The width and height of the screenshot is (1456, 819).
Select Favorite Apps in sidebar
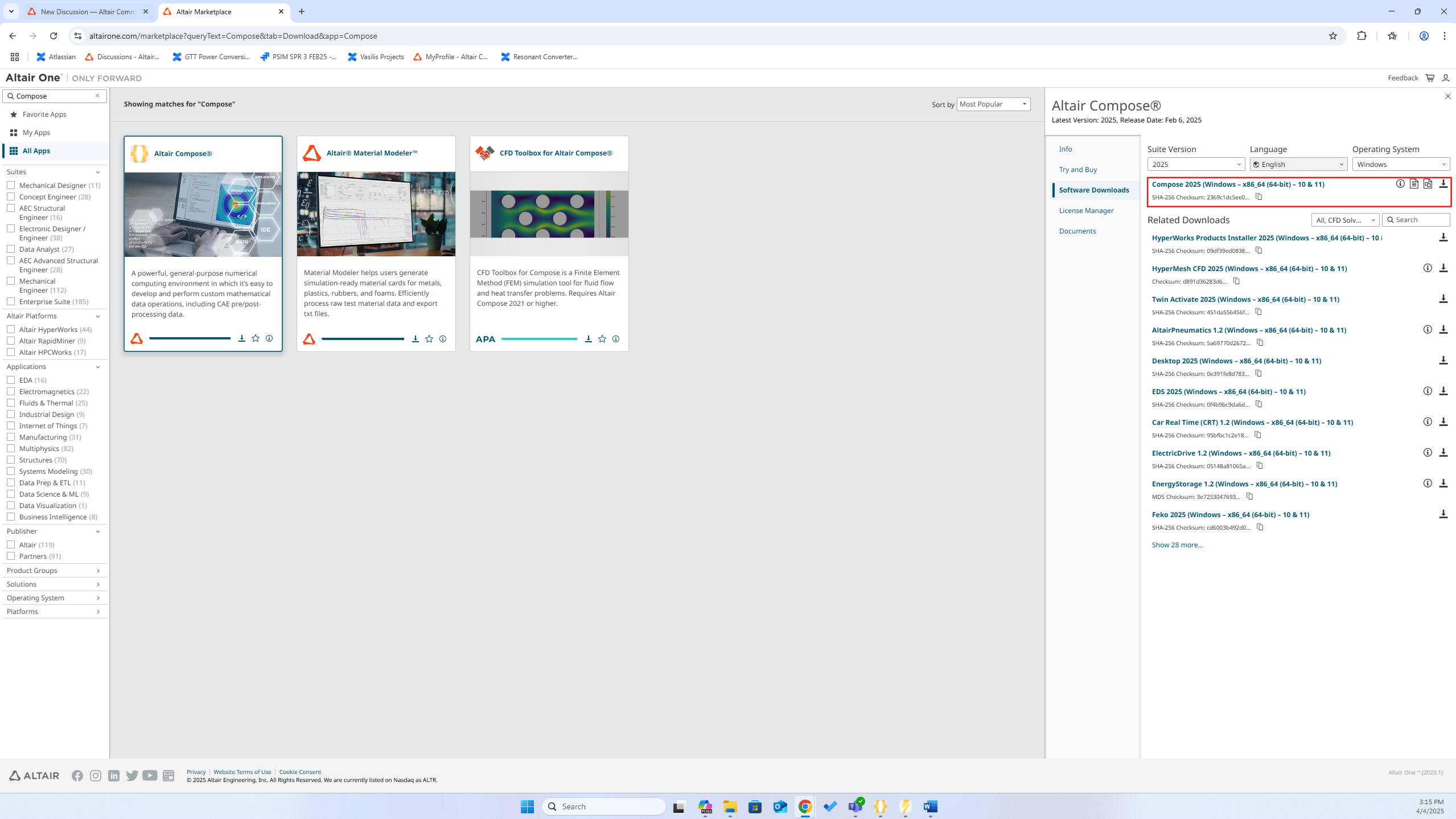[x=44, y=114]
